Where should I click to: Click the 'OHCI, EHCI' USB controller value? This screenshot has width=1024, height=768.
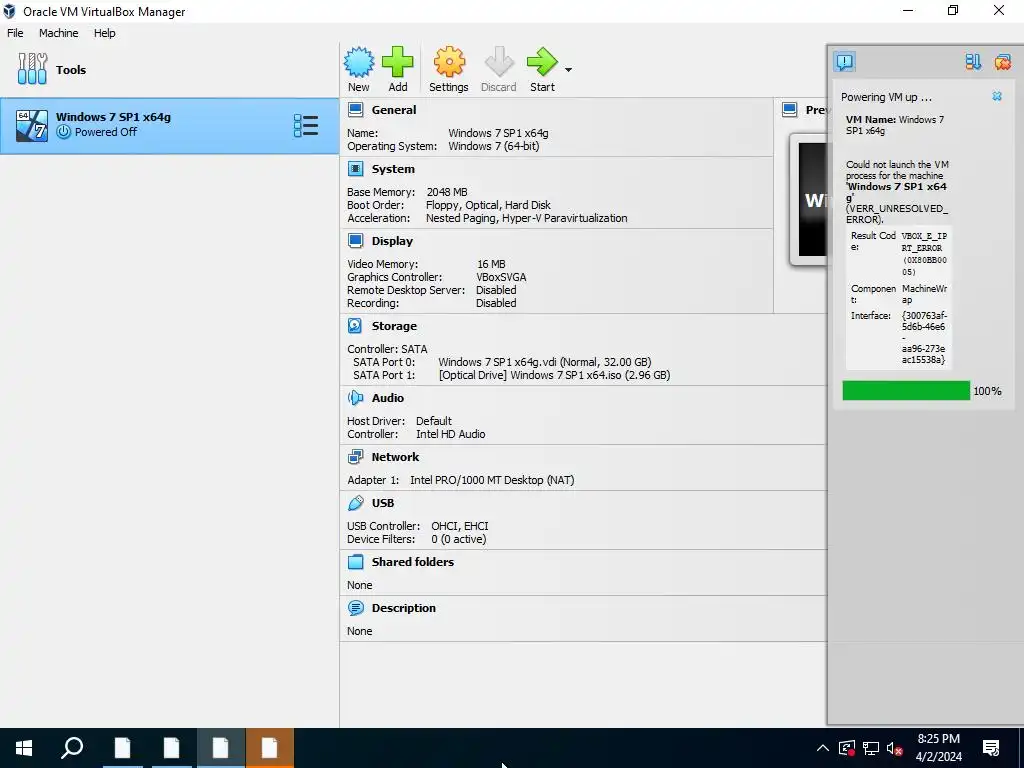[x=460, y=526]
